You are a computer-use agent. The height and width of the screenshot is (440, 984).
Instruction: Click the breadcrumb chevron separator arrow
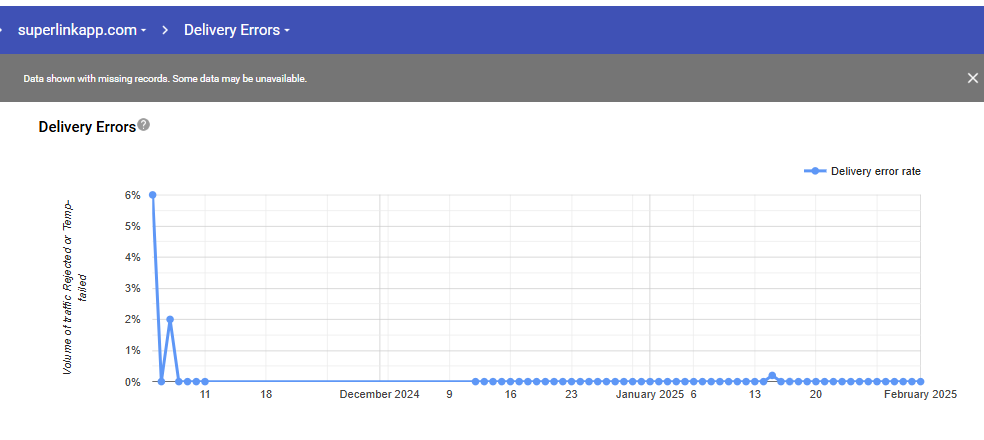coord(165,30)
